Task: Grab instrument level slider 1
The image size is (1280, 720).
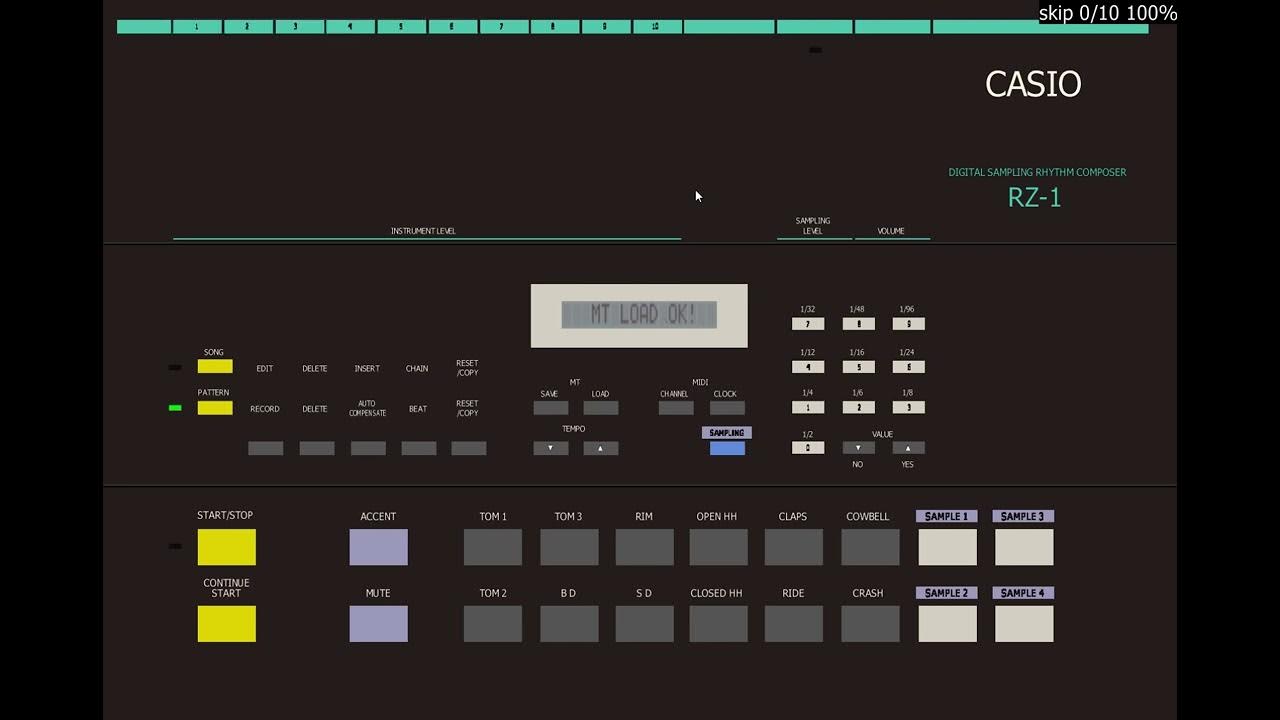Action: pyautogui.click(x=197, y=27)
